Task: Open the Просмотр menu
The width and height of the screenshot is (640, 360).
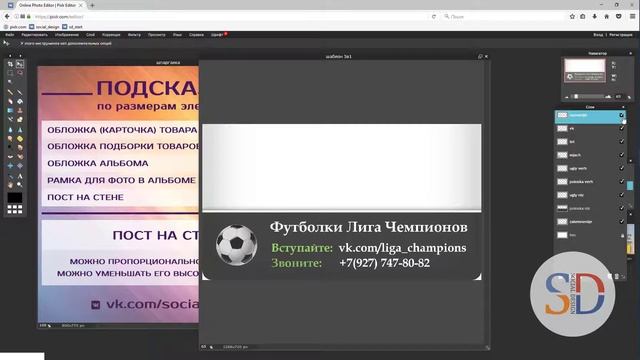Action: pyautogui.click(x=157, y=35)
